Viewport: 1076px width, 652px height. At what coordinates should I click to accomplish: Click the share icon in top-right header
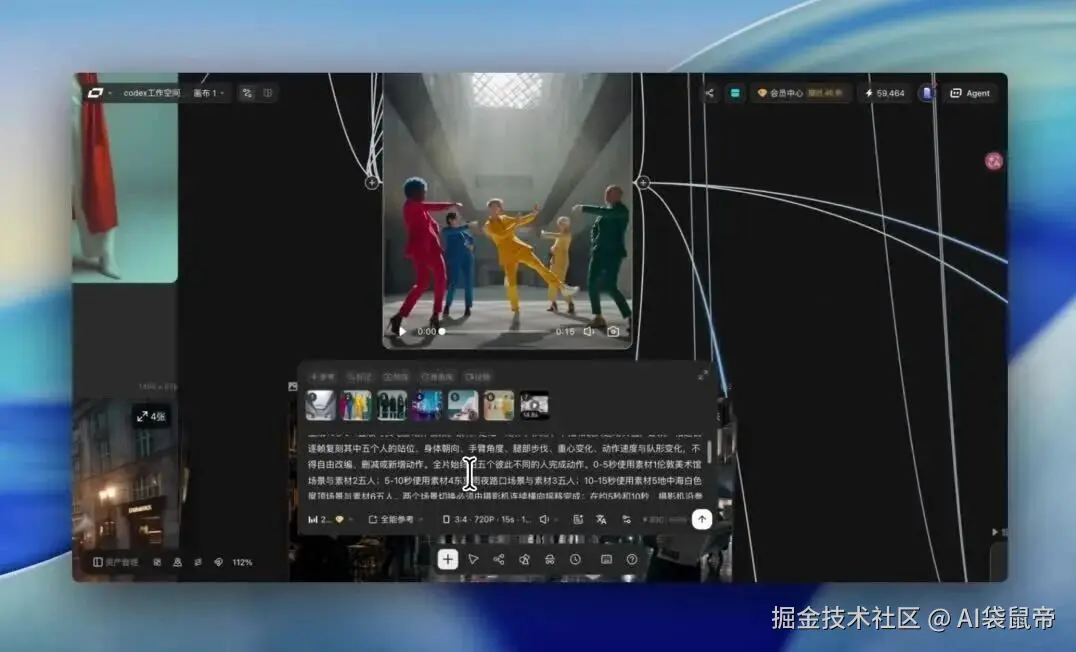click(710, 93)
